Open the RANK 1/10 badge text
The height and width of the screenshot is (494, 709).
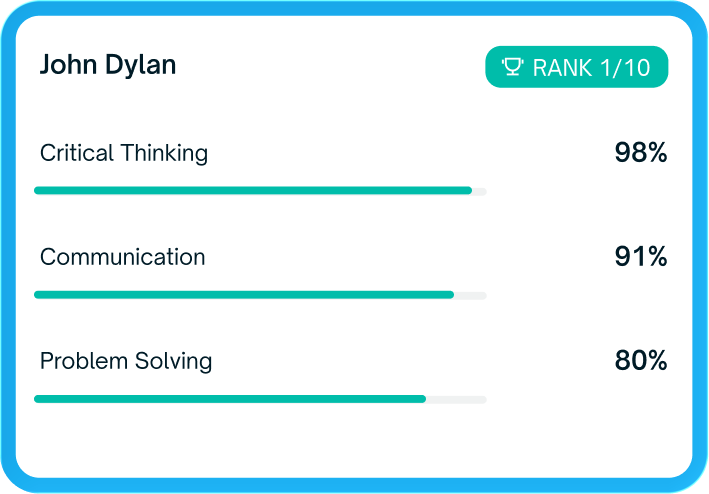tap(591, 68)
